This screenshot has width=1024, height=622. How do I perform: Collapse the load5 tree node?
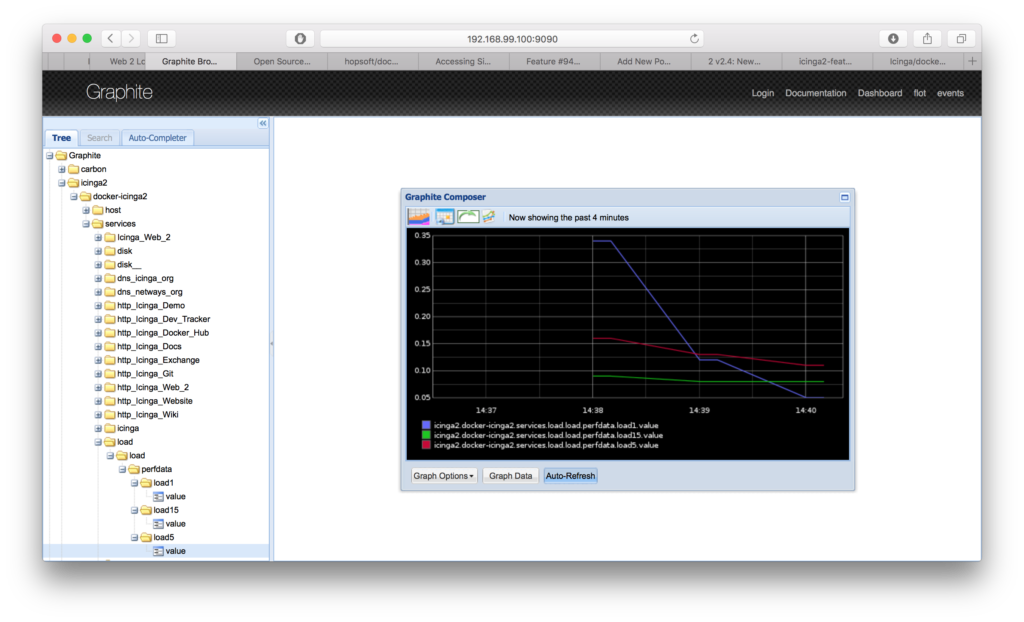[x=135, y=538]
